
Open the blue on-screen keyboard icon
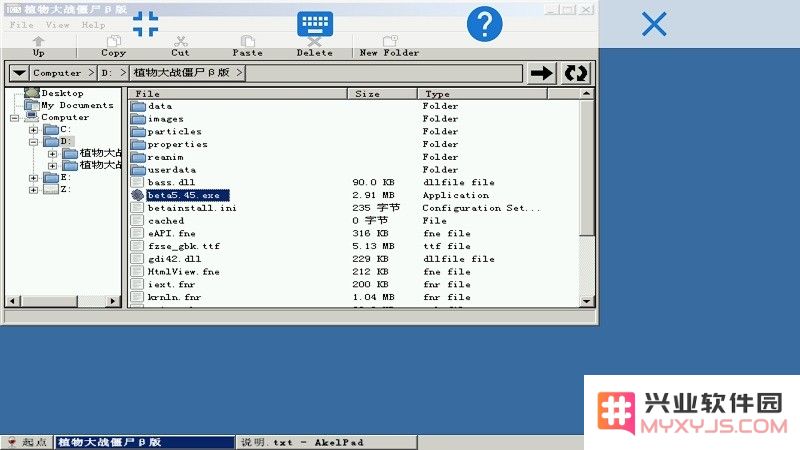pos(315,23)
